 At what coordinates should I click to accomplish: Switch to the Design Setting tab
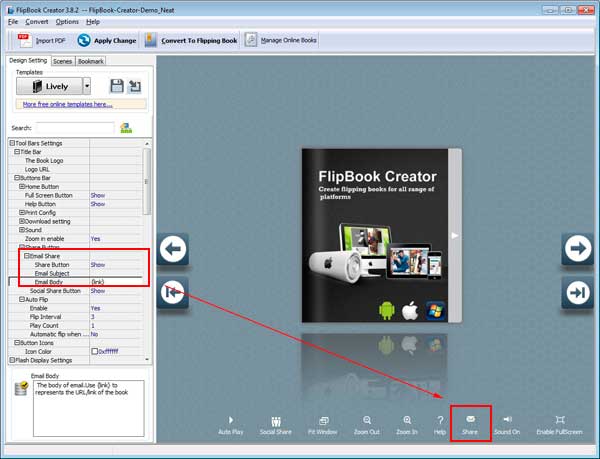pos(28,60)
